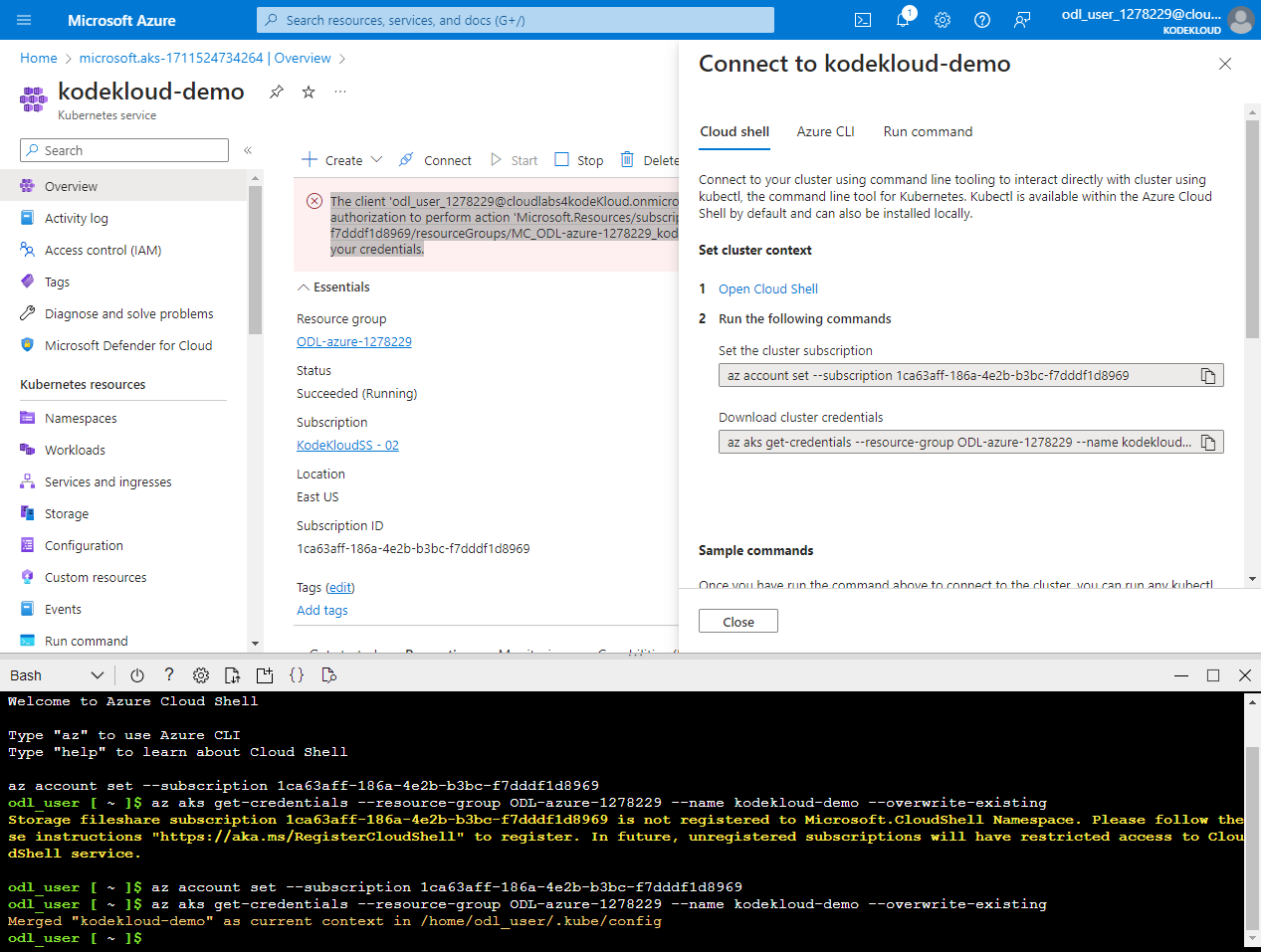Click the top search resources box
This screenshot has width=1261, height=952.
516,20
